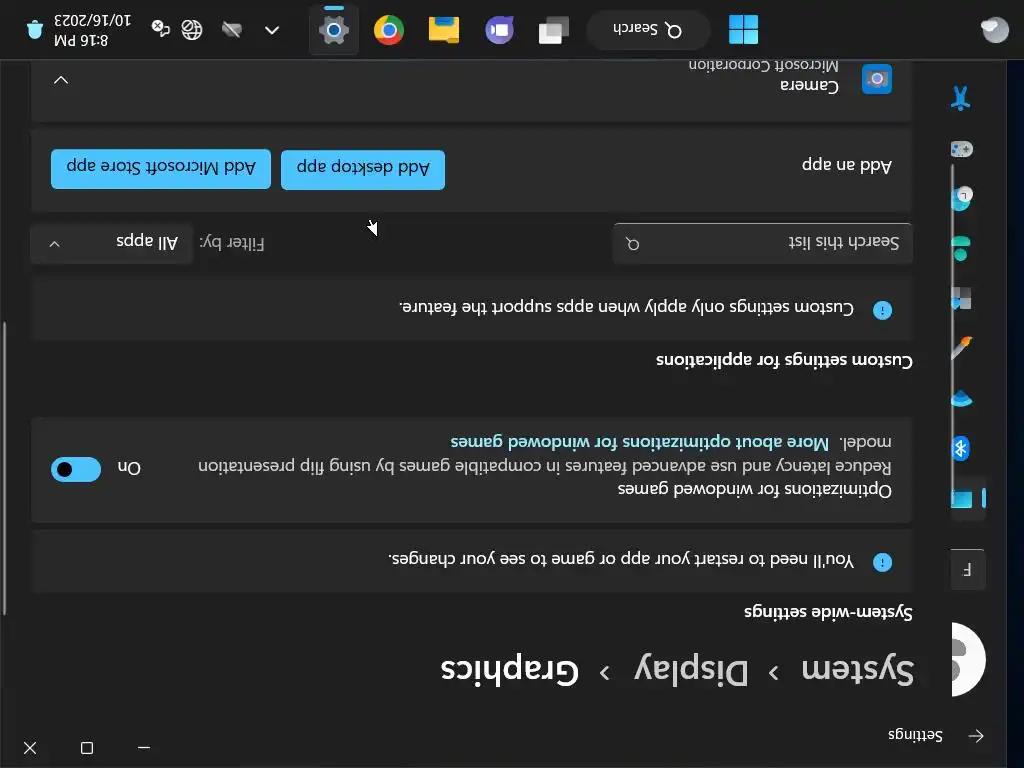Screen dimensions: 1024x768
Task: Open Bluetooth & devices in the sidebar
Action: (x=961, y=449)
